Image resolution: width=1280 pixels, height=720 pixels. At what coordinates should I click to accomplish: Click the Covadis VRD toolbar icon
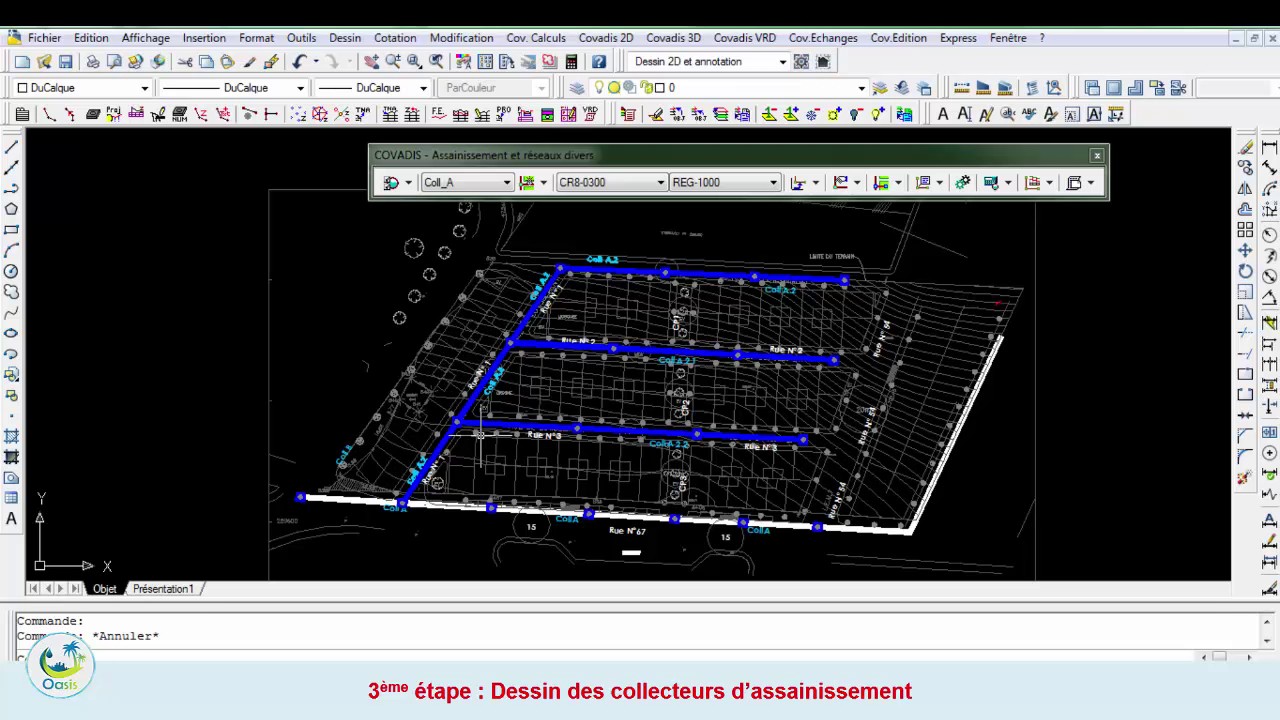(x=590, y=115)
